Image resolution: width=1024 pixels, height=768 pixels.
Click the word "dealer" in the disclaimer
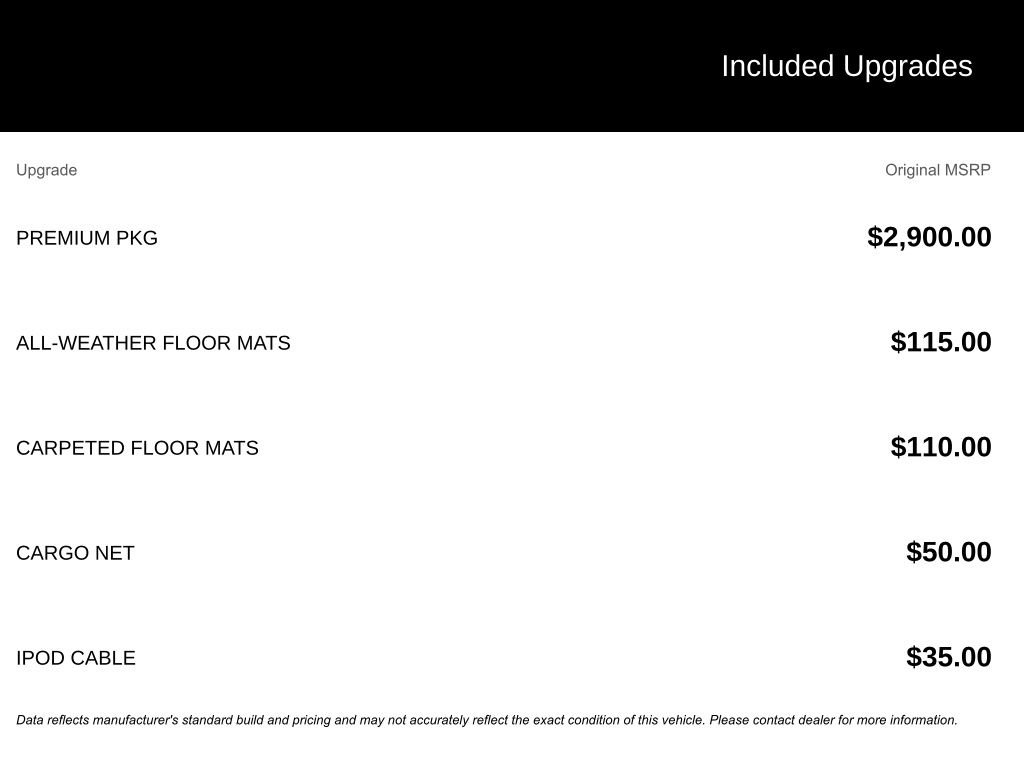816,720
